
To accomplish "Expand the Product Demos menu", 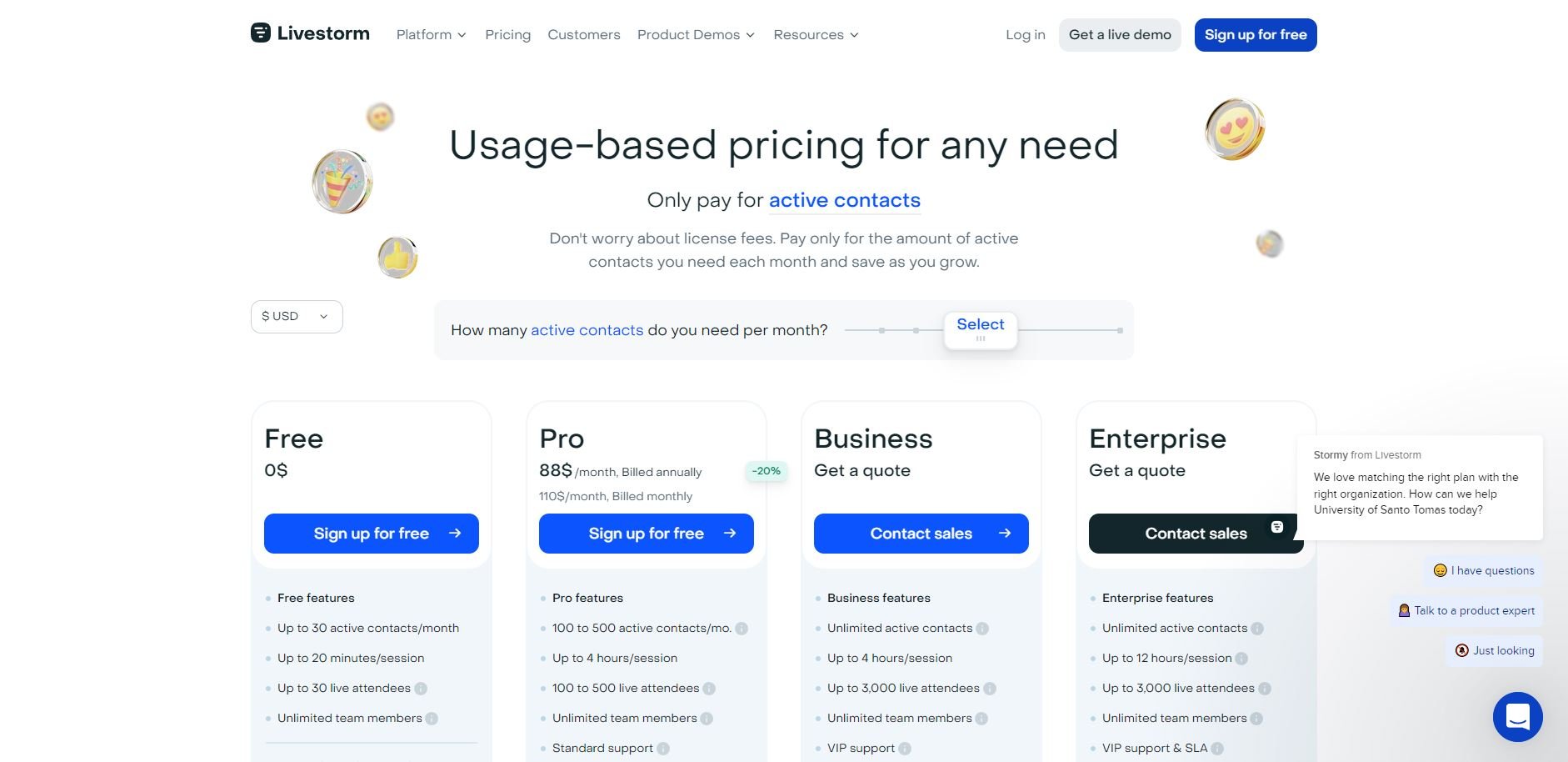I will [696, 35].
